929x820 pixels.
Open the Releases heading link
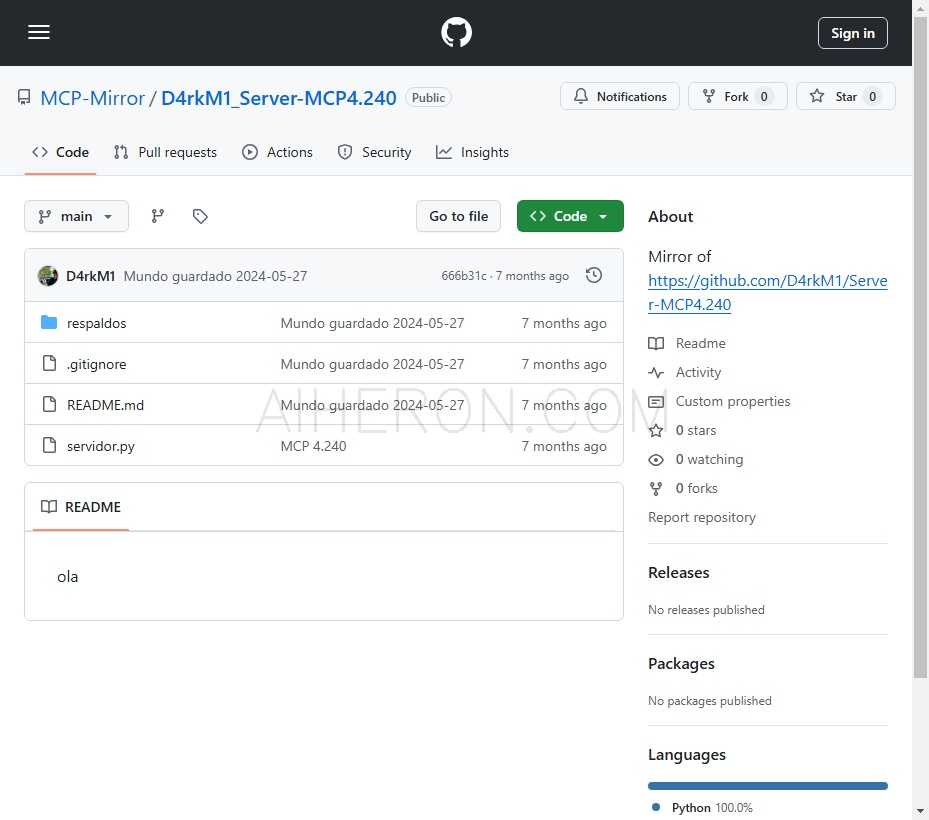pos(678,572)
